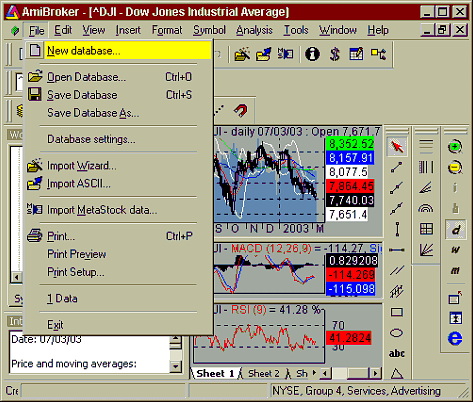Choose Save Database menu entry
The image size is (473, 402).
(118, 95)
